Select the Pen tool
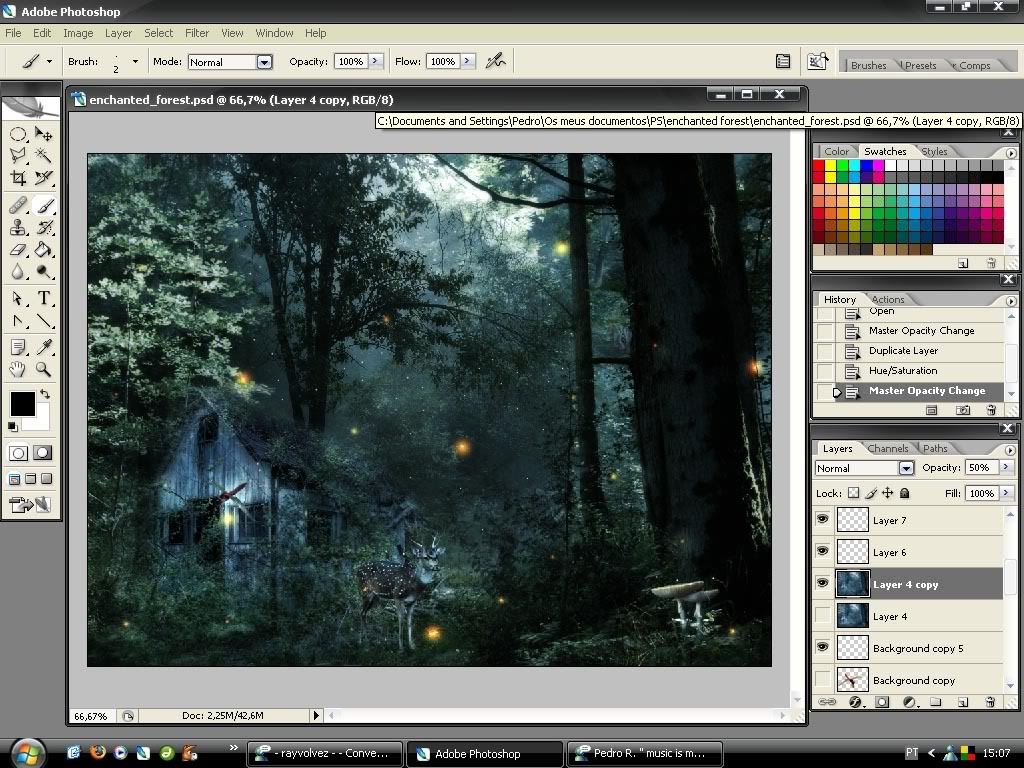This screenshot has height=768, width=1024. 18,321
